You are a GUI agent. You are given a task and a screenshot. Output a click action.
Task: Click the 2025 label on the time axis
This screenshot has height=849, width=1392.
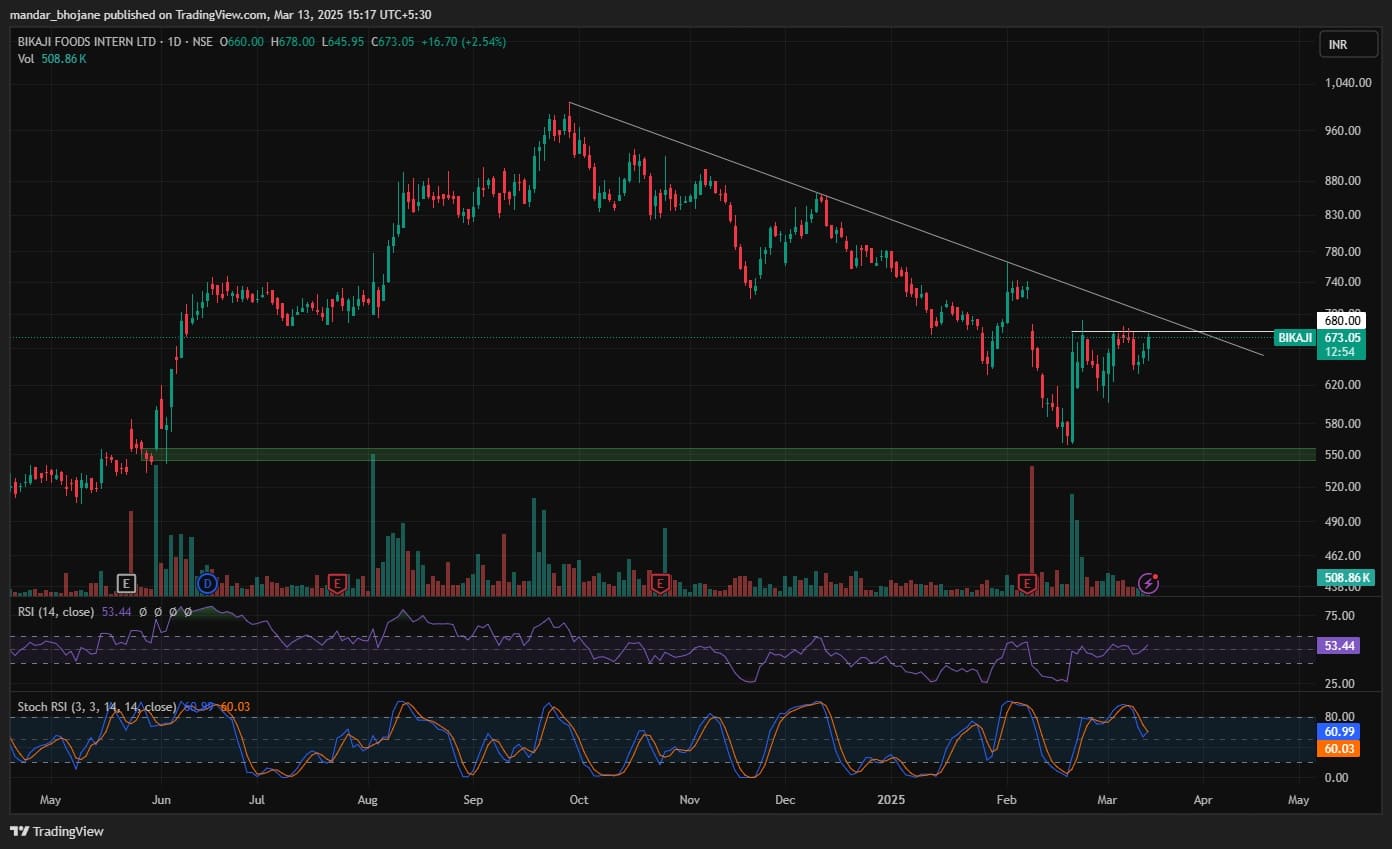coord(890,800)
